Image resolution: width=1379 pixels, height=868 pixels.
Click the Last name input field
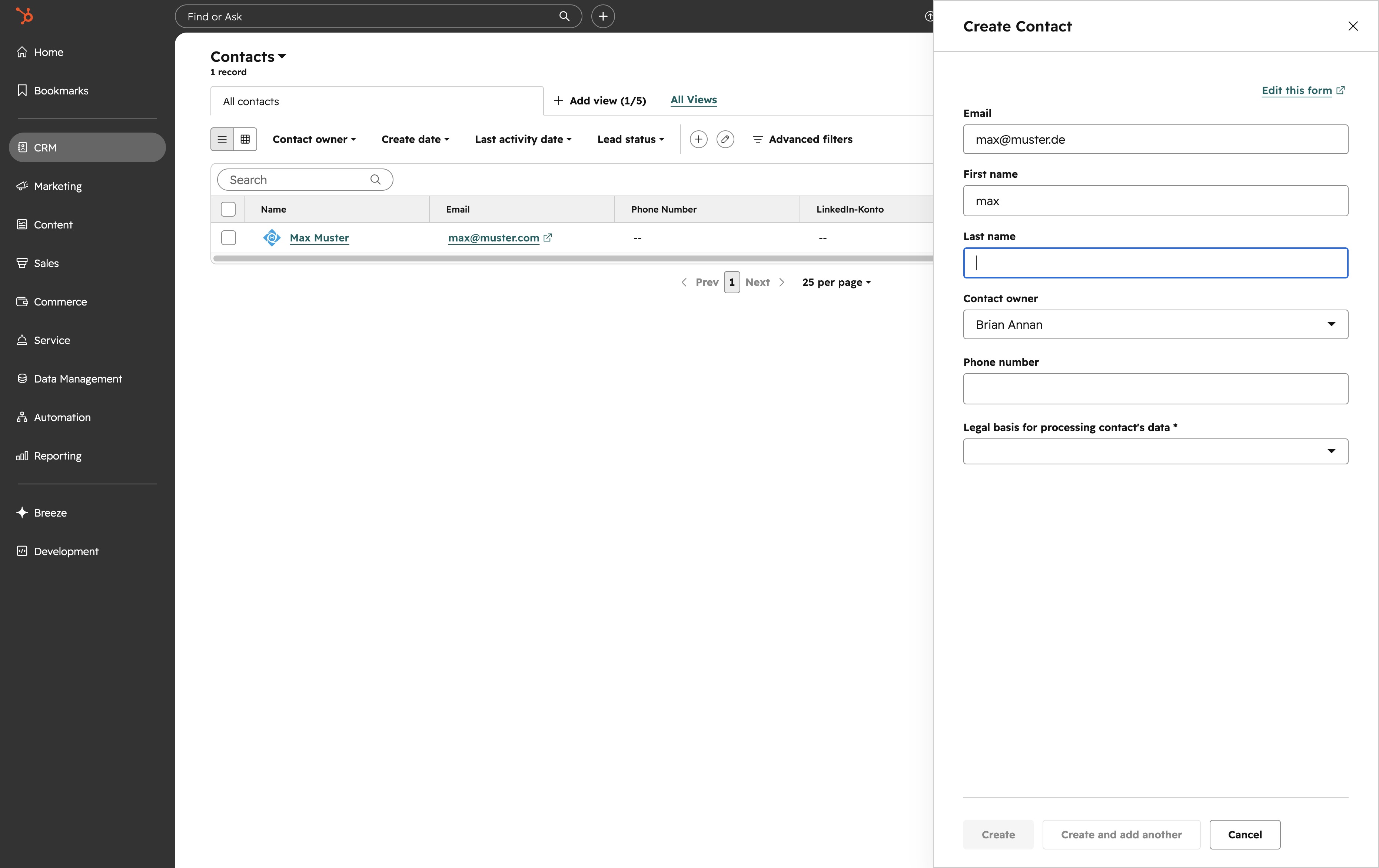pyautogui.click(x=1155, y=263)
